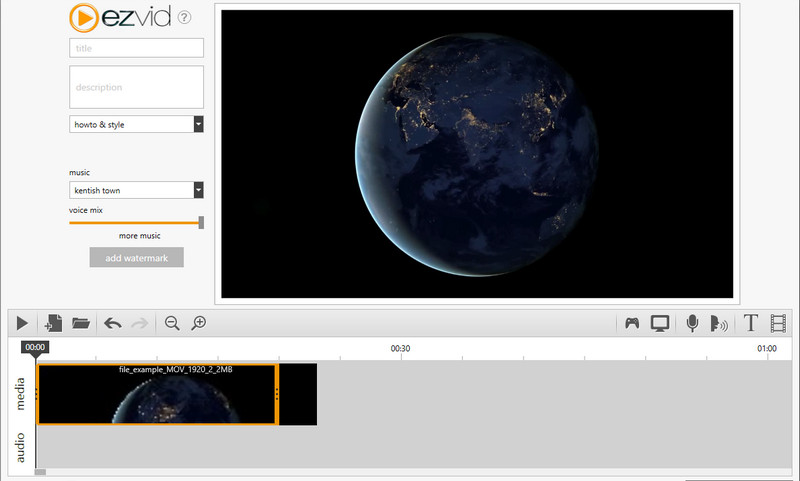The image size is (800, 481).
Task: Click the speech synthesis icon
Action: click(x=719, y=323)
